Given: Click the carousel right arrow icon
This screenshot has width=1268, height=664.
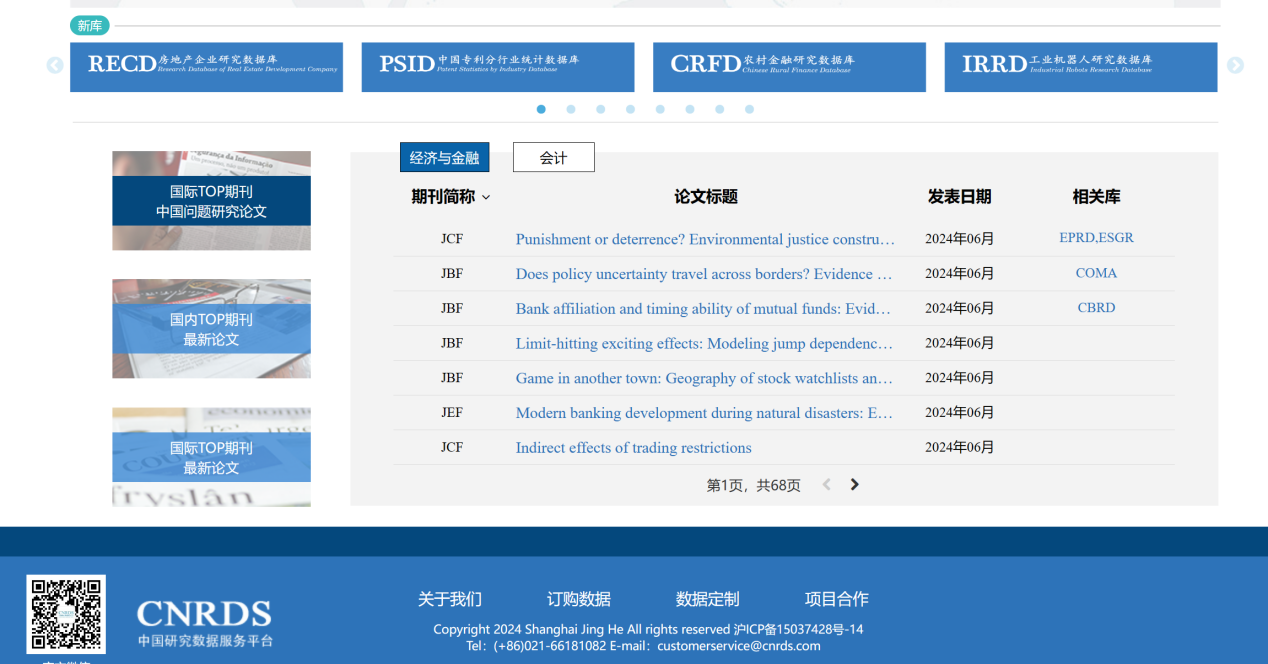Looking at the screenshot, I should pos(1235,66).
